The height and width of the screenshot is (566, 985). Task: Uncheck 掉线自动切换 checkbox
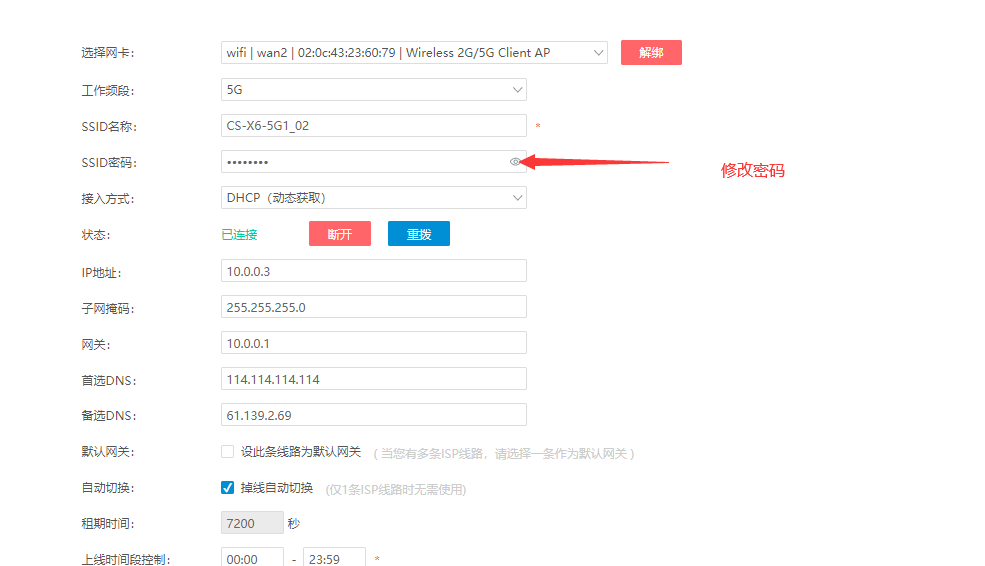227,487
